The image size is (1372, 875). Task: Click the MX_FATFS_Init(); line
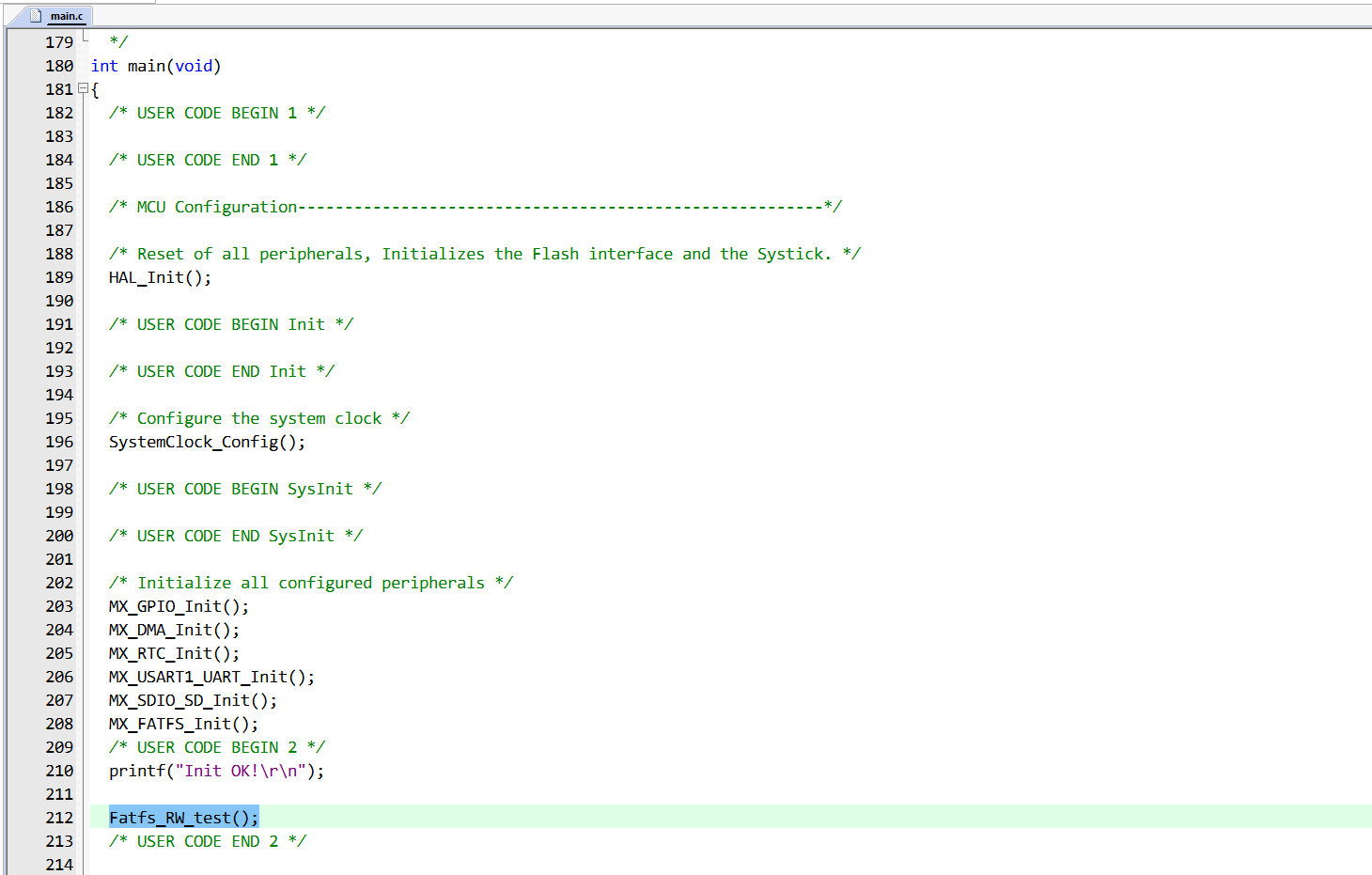(183, 724)
